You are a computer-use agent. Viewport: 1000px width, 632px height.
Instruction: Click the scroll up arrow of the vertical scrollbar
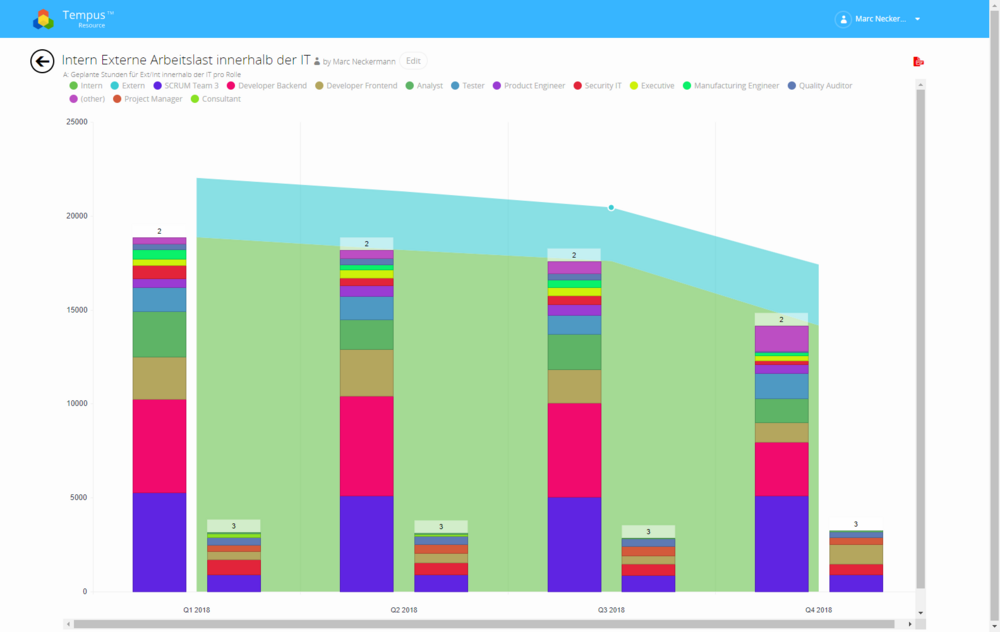(920, 85)
